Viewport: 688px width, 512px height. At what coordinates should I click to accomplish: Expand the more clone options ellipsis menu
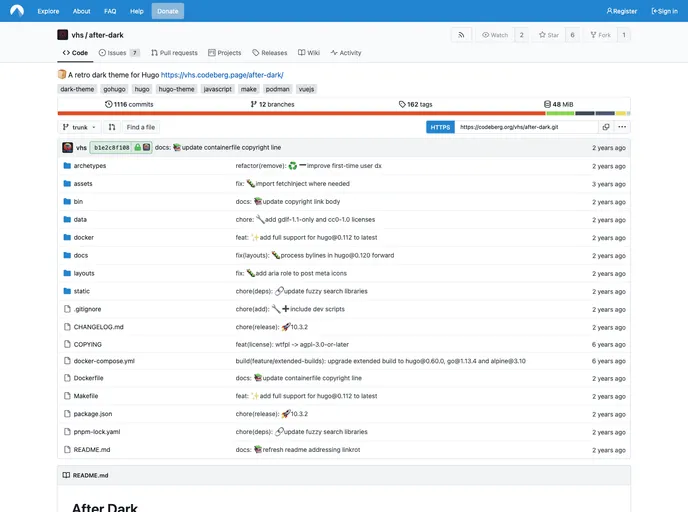[622, 127]
